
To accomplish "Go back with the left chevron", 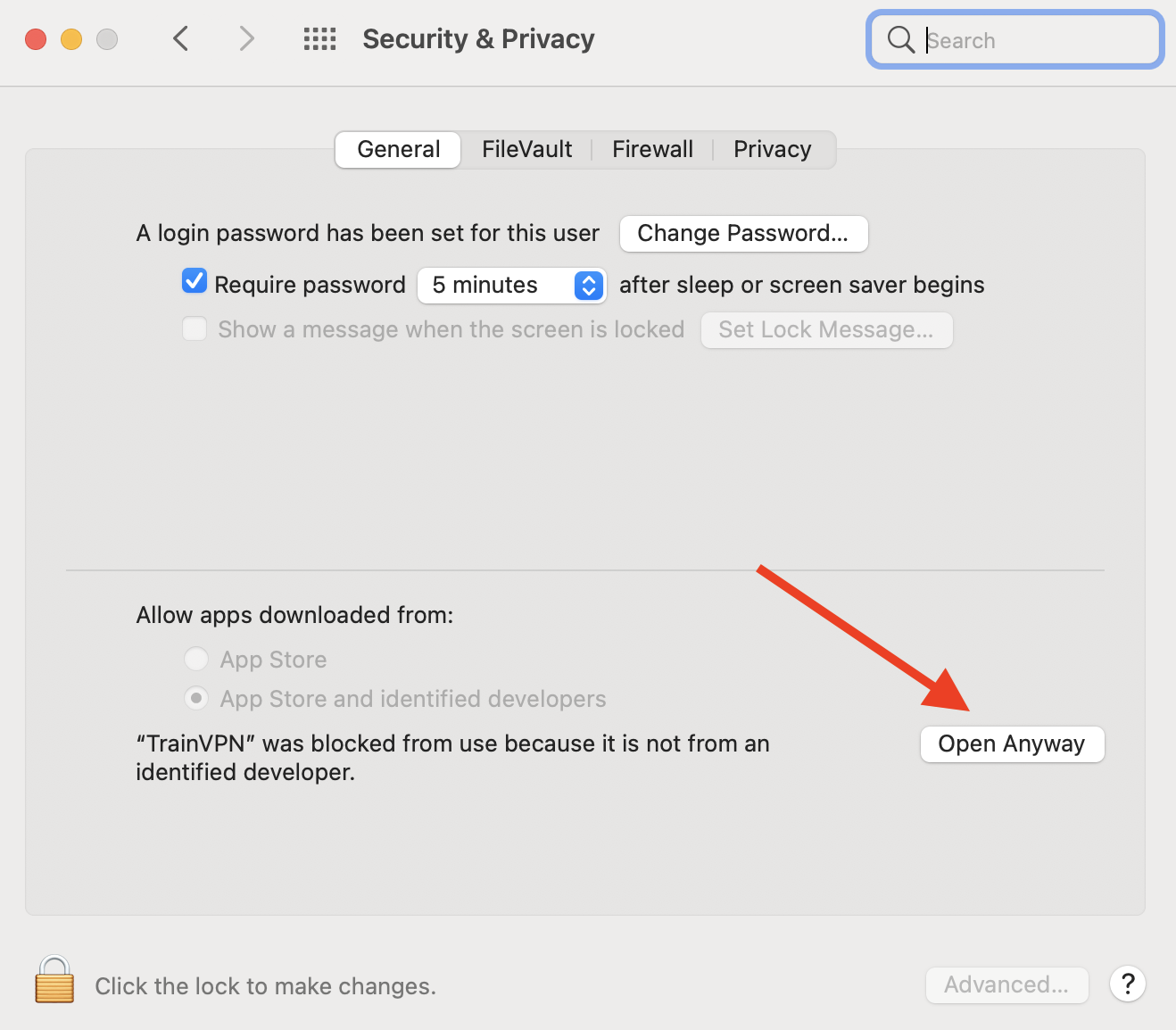I will [181, 38].
